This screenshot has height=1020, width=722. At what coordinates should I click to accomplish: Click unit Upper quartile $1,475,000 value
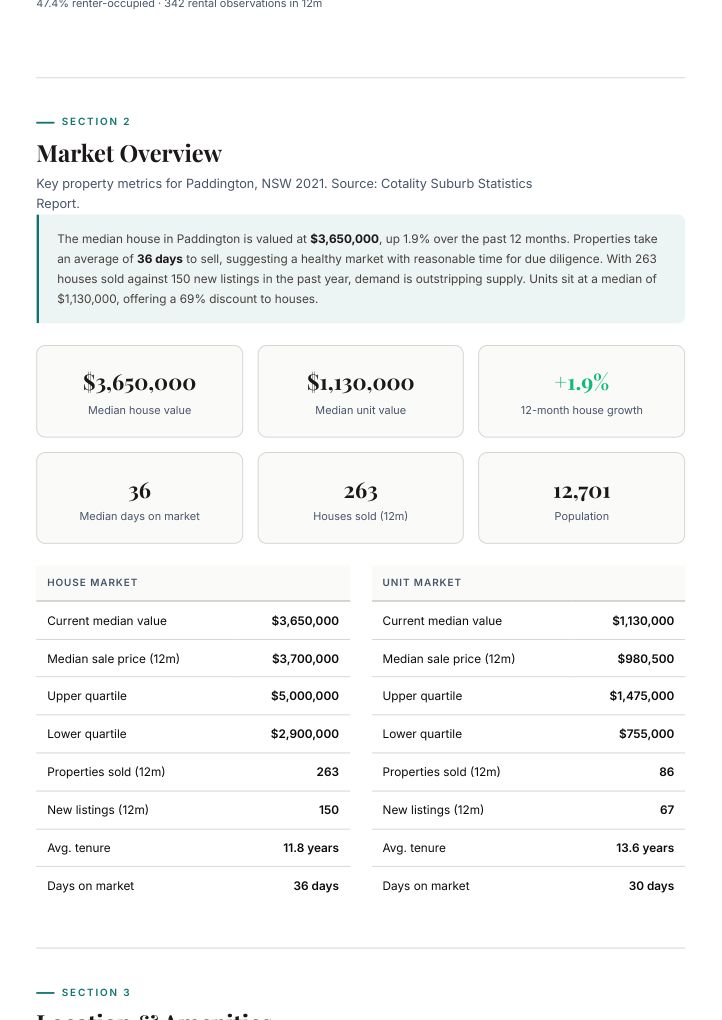click(642, 696)
